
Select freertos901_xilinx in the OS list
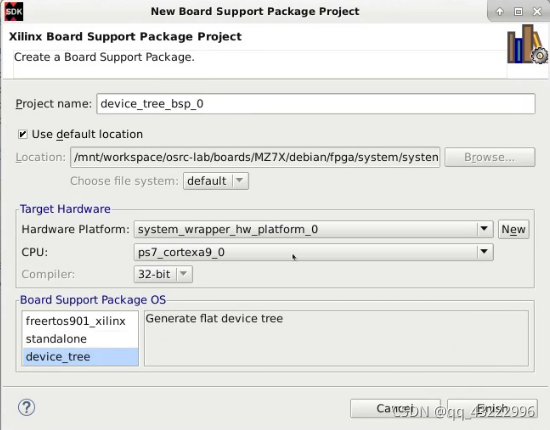[80, 321]
